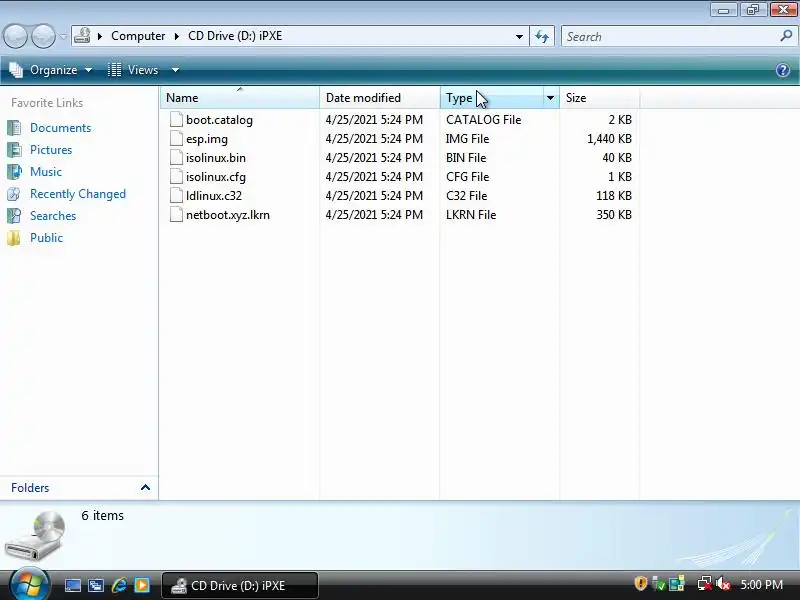
Task: Click the security shield tray icon
Action: pos(640,583)
